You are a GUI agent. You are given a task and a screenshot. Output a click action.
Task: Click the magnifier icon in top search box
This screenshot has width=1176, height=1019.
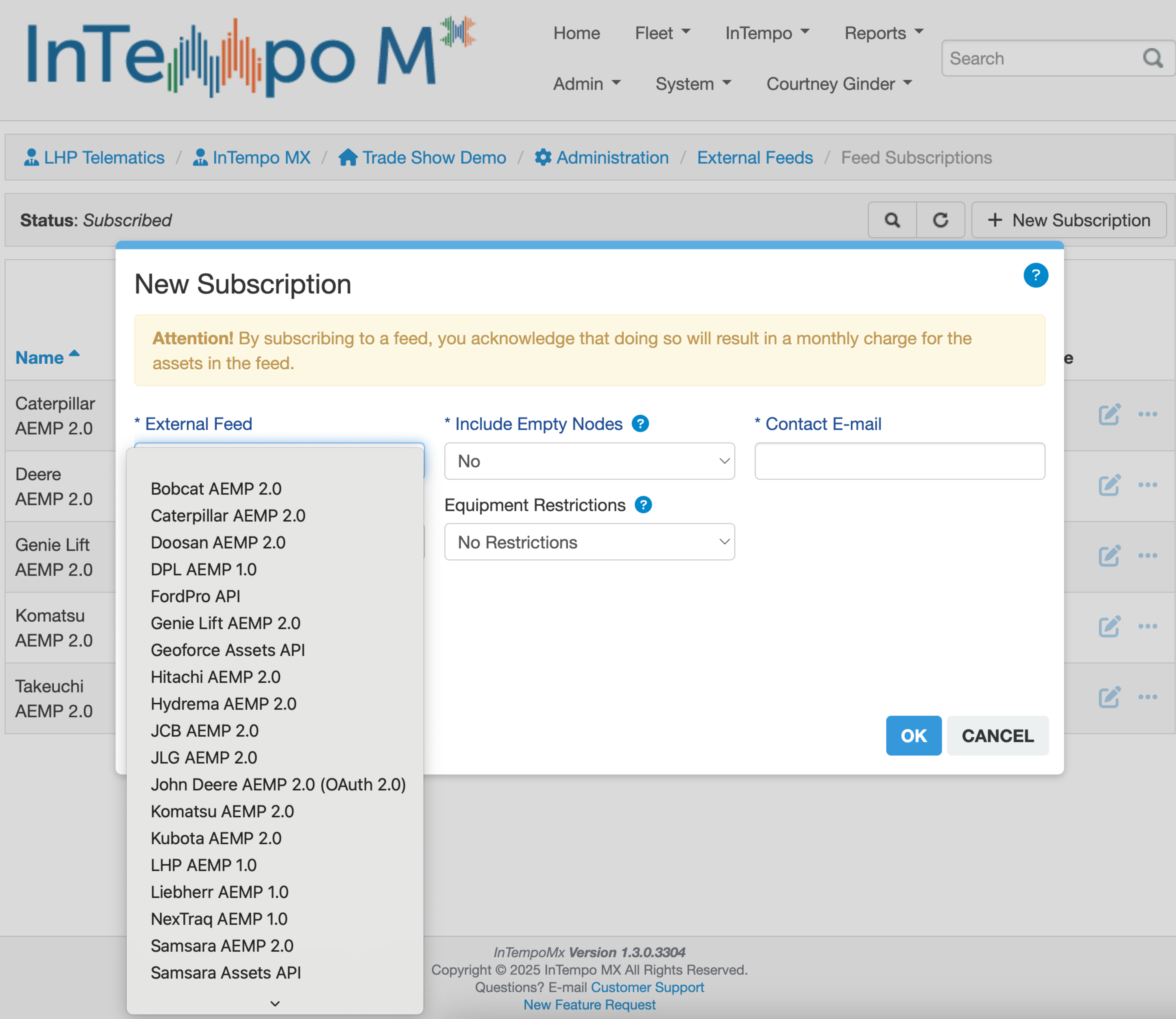click(x=1153, y=58)
